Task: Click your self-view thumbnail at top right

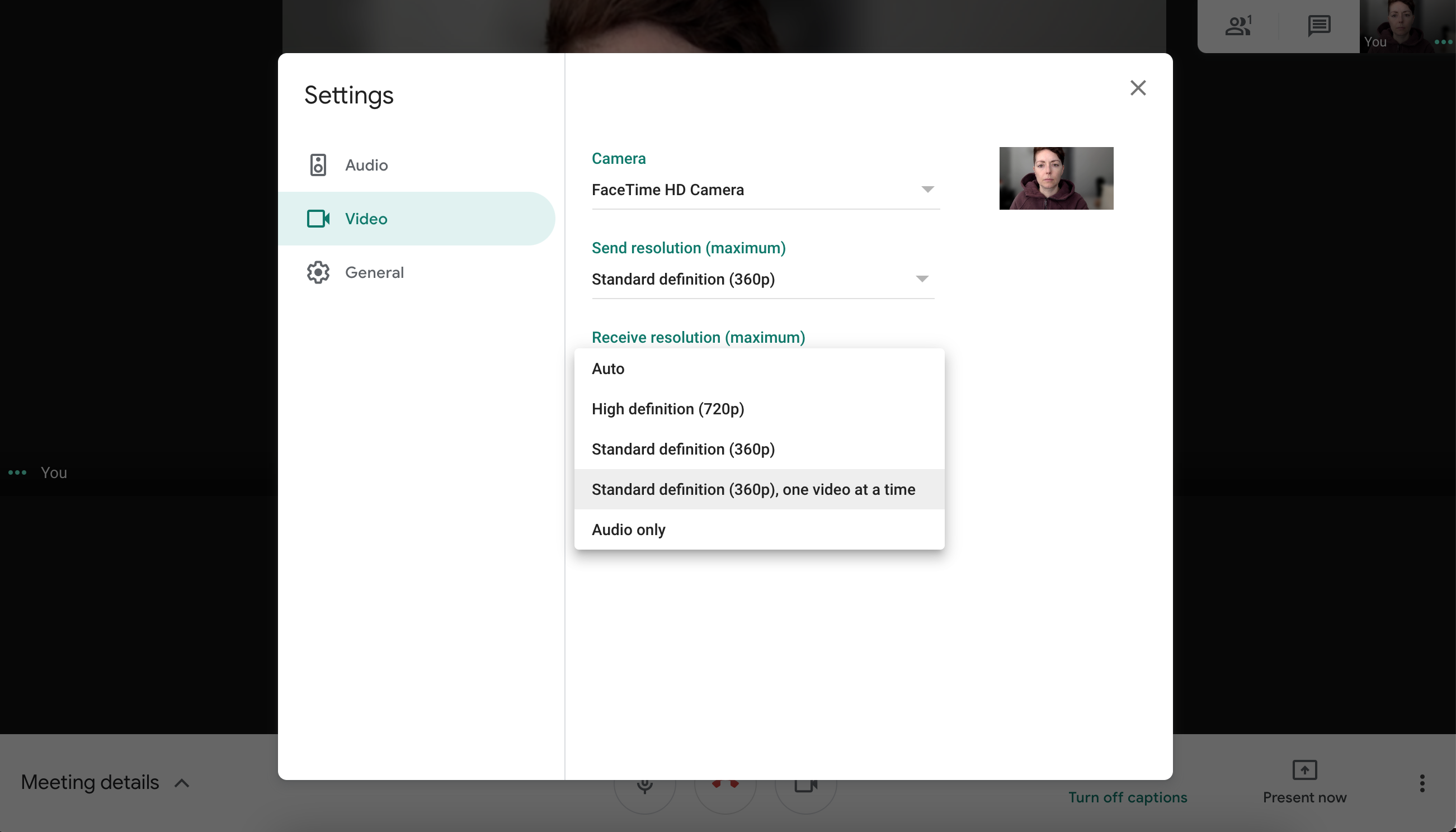Action: coord(1407,26)
